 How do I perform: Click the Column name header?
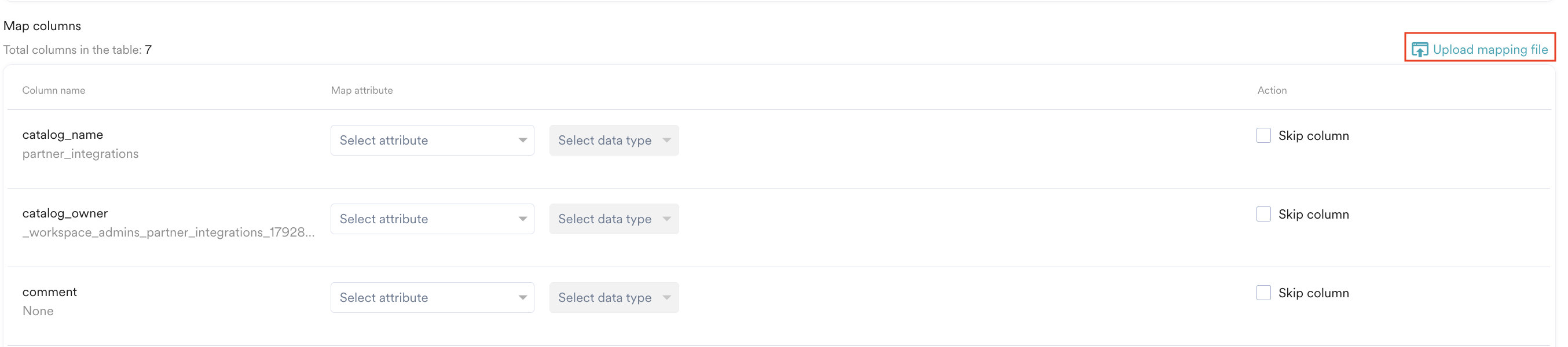[x=54, y=90]
